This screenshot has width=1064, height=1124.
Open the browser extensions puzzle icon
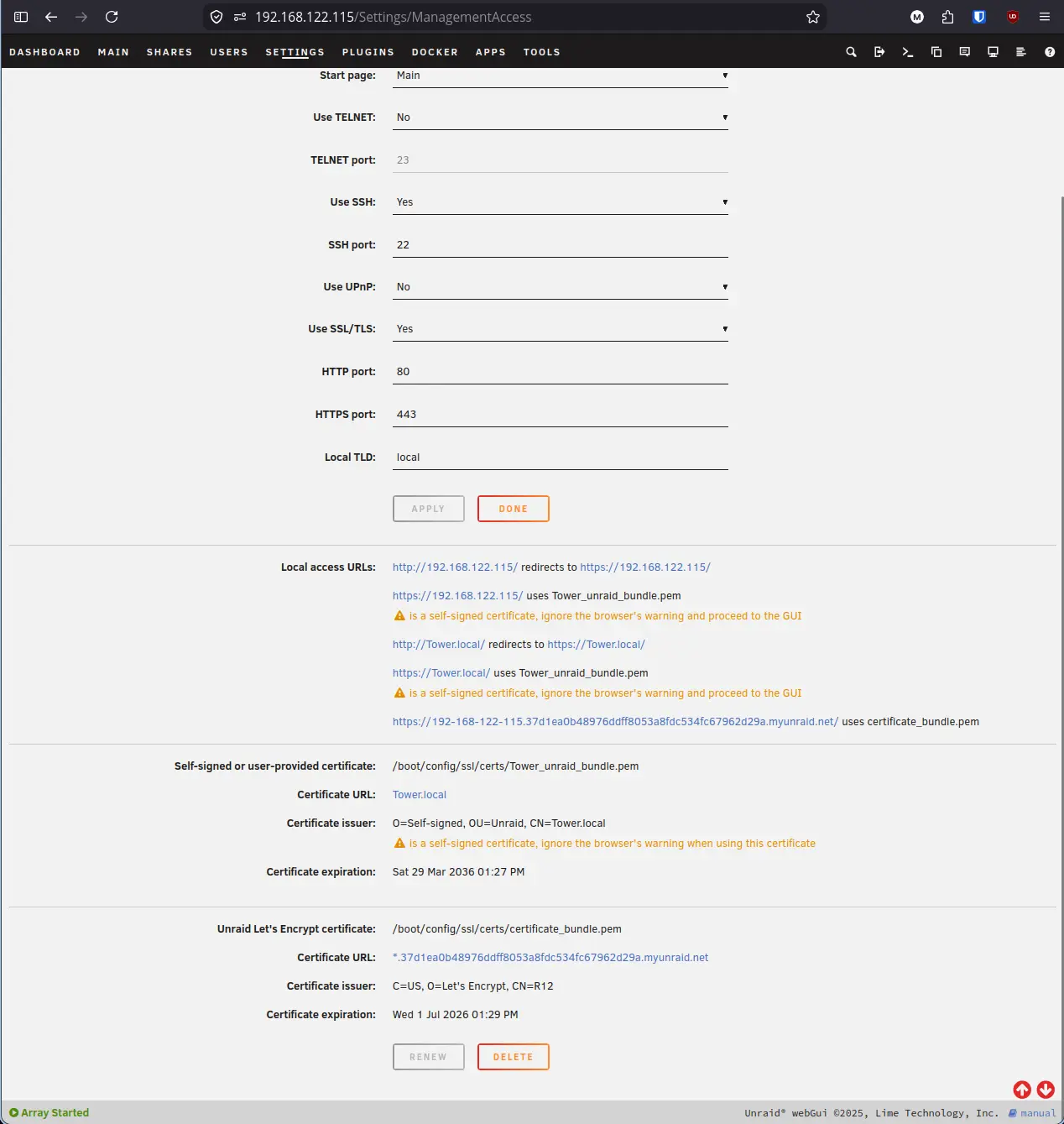coord(947,17)
